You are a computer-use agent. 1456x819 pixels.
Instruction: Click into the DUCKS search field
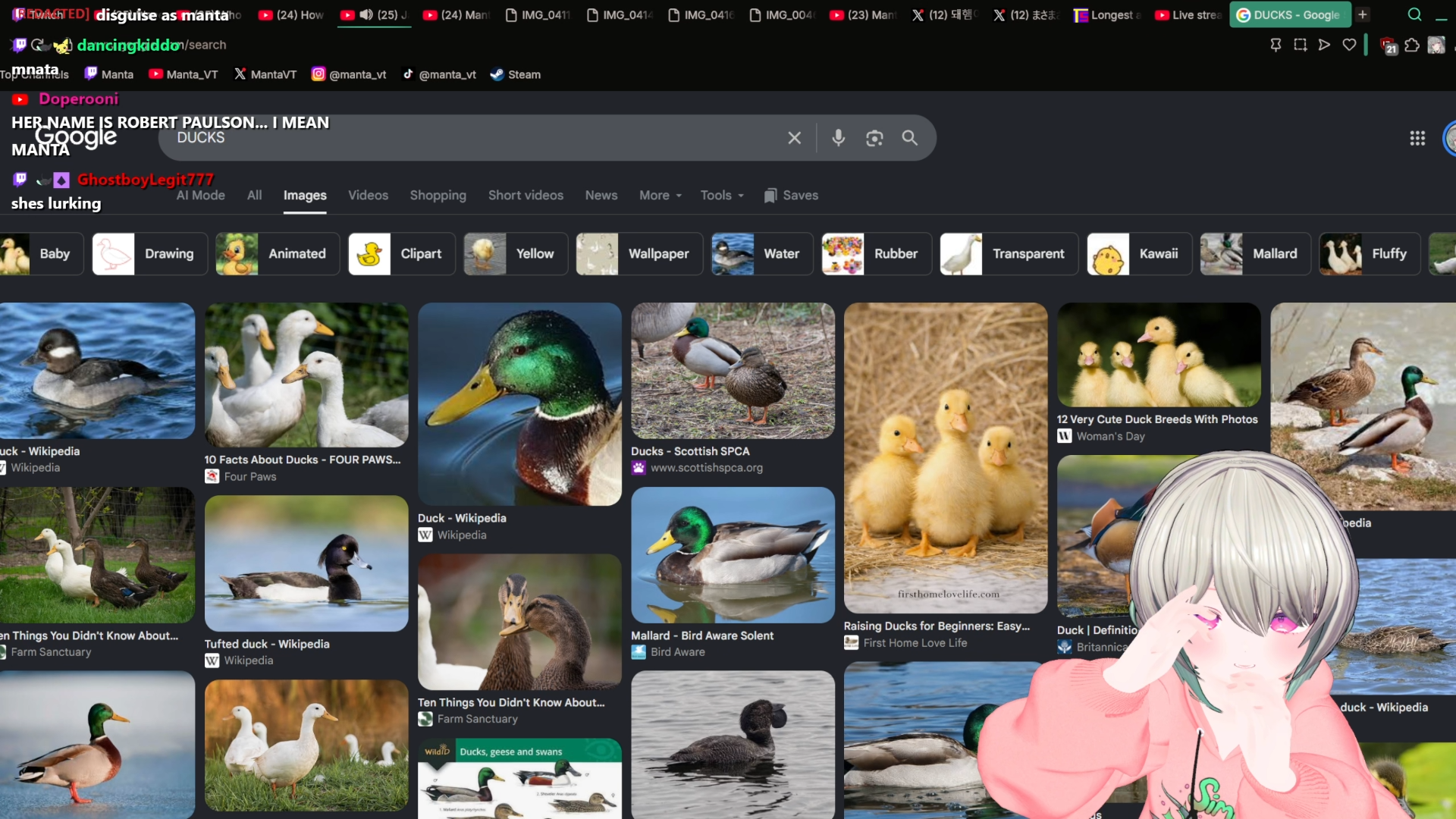[470, 138]
